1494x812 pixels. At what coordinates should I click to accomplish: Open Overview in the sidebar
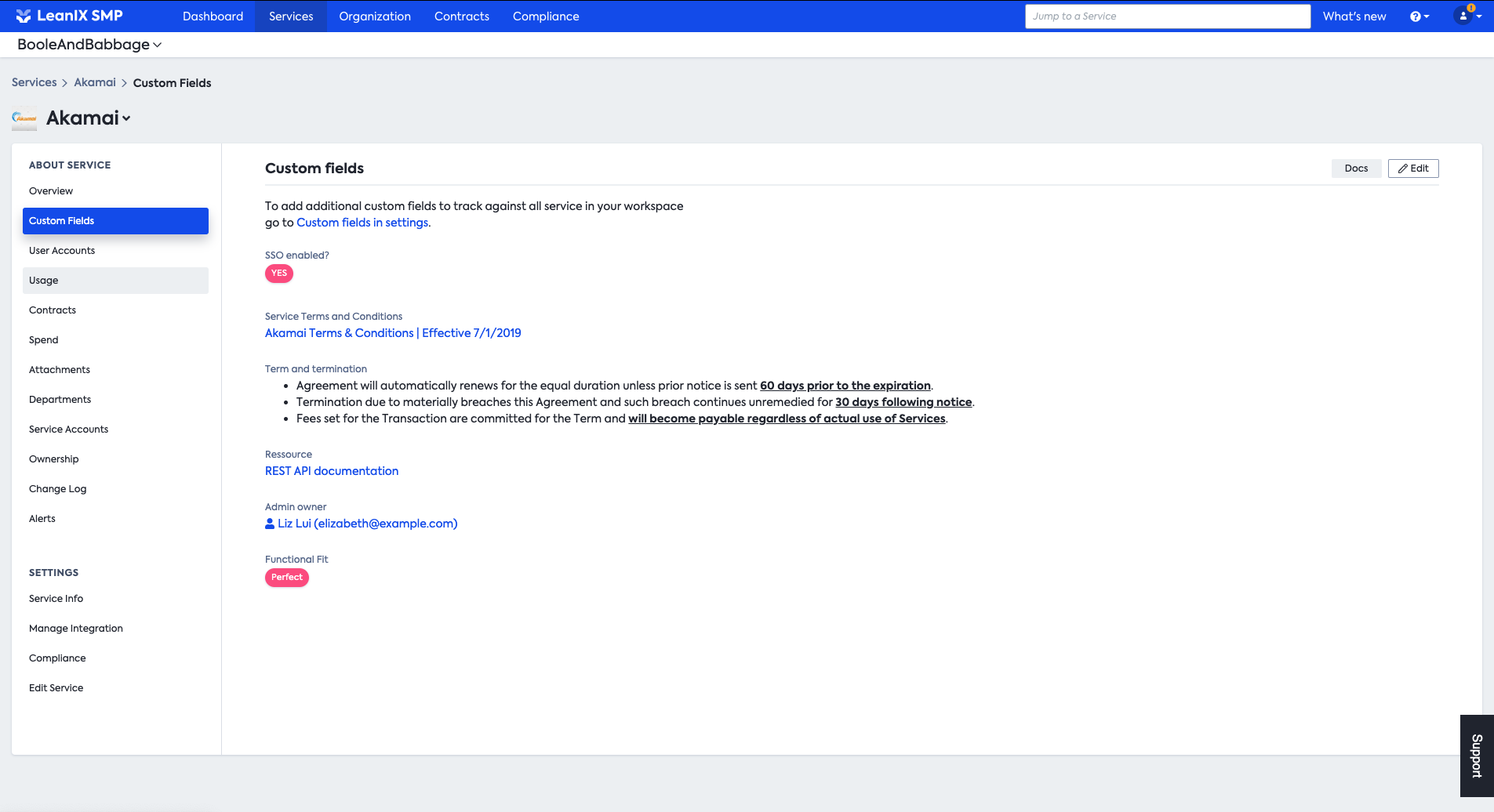click(x=115, y=191)
